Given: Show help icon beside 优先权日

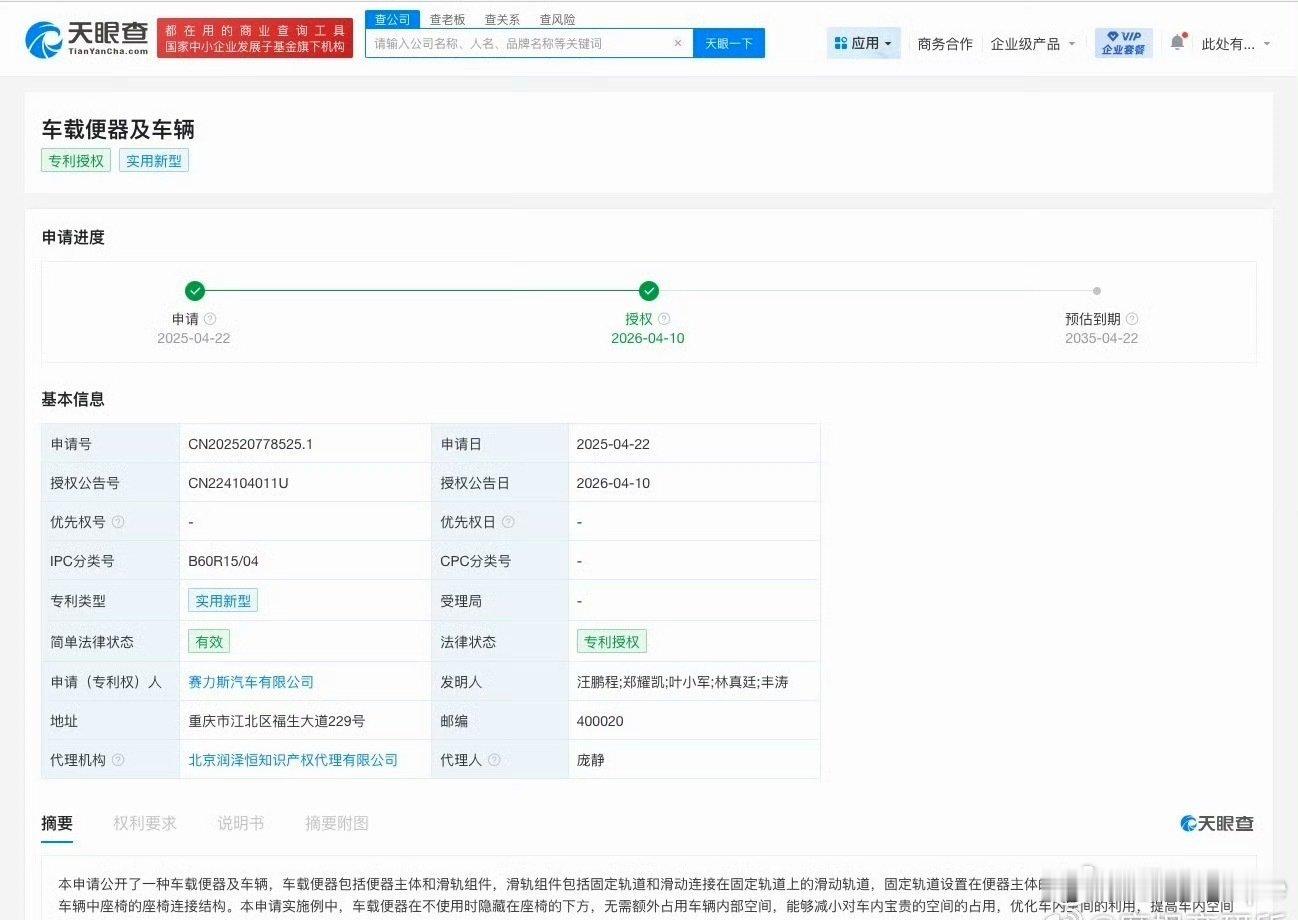Looking at the screenshot, I should point(508,522).
